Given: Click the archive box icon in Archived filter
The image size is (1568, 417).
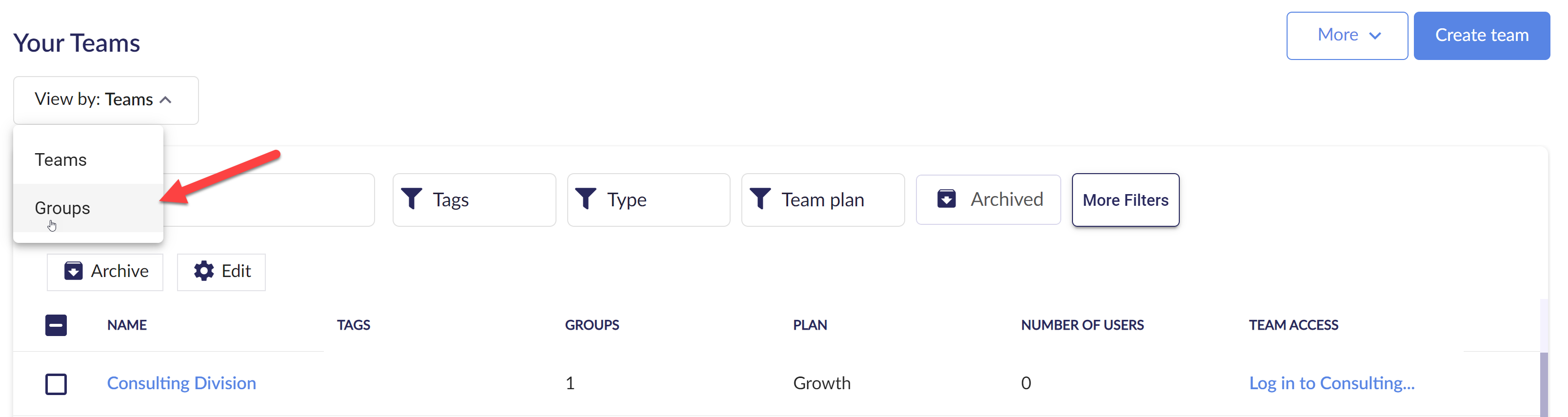Looking at the screenshot, I should pyautogui.click(x=947, y=199).
